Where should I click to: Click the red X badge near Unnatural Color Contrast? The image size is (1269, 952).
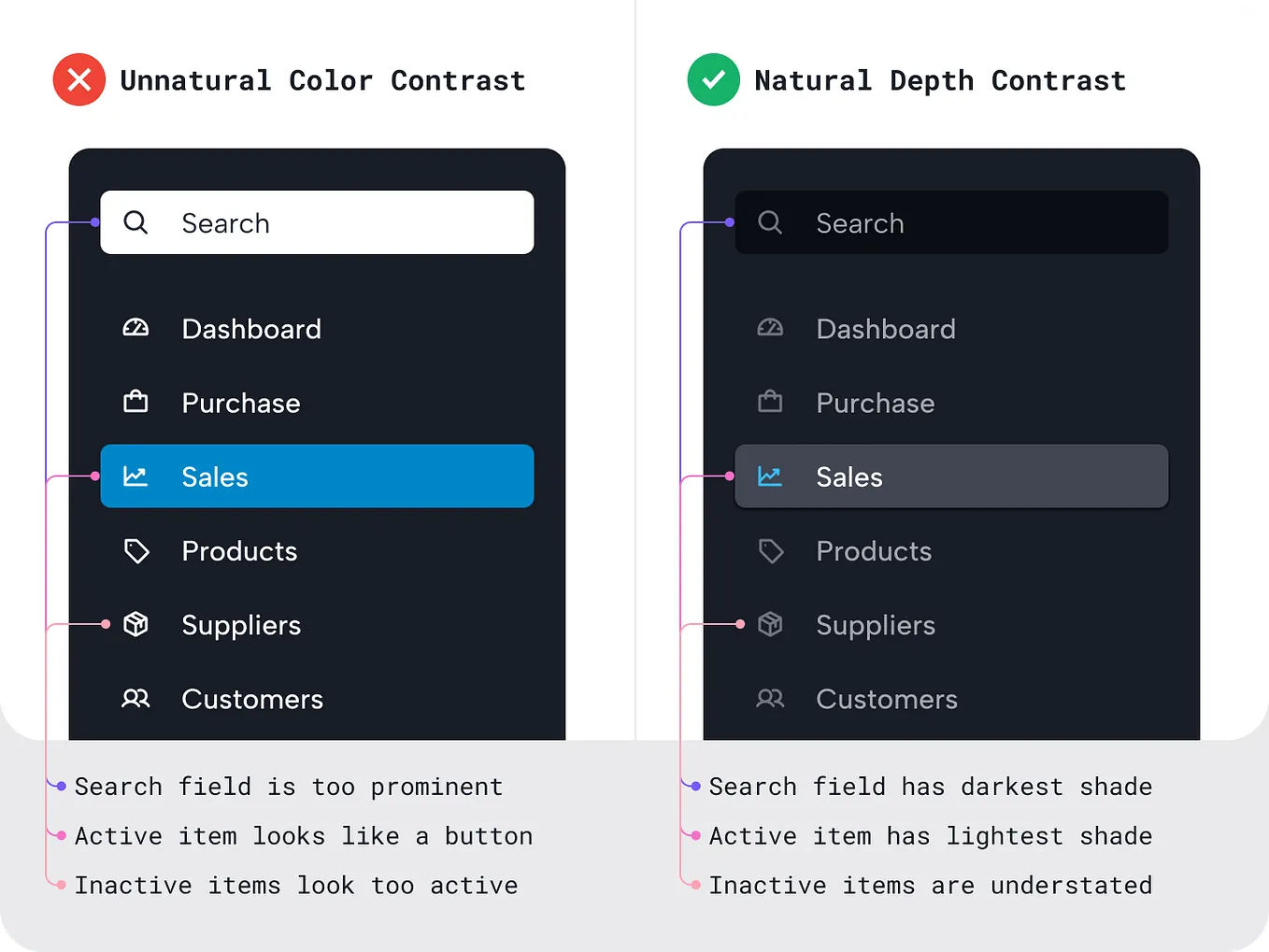pyautogui.click(x=78, y=79)
